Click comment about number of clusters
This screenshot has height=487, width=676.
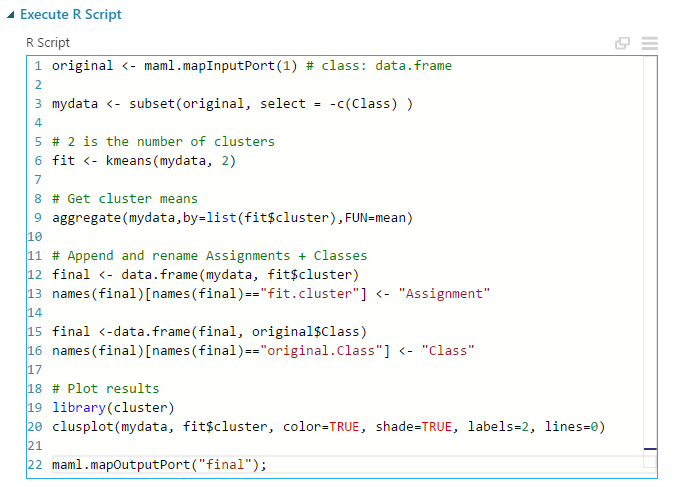pyautogui.click(x=163, y=142)
